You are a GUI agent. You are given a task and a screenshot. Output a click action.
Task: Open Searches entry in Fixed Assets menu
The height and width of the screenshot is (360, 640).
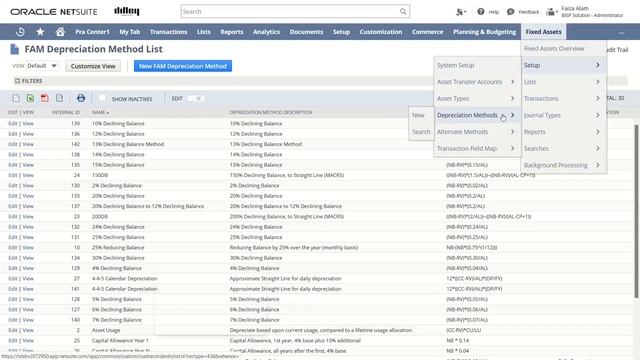click(536, 149)
